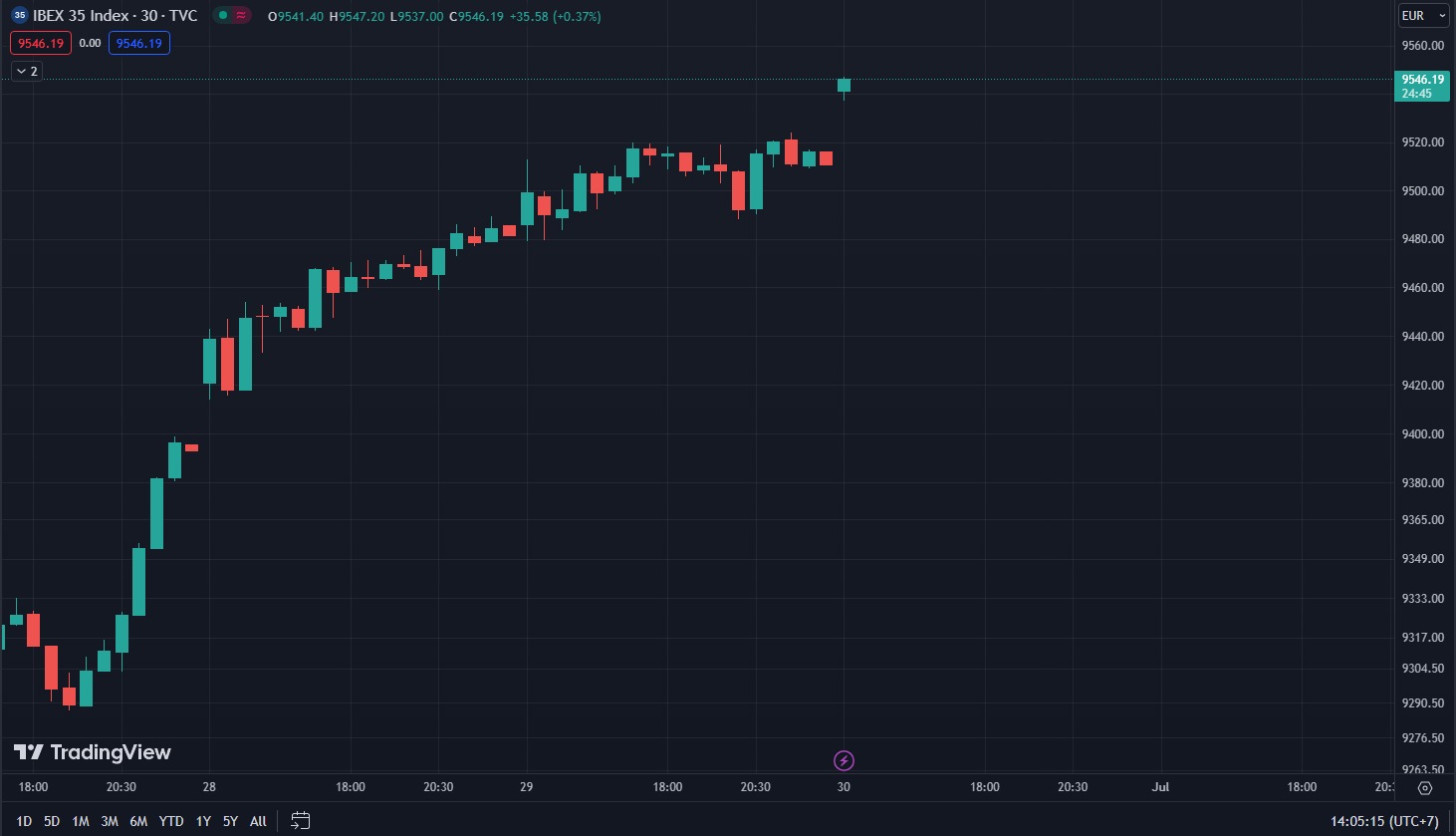Click the pink delayed data indicator icon
Screen dimensions: 1456x836
click(241, 16)
